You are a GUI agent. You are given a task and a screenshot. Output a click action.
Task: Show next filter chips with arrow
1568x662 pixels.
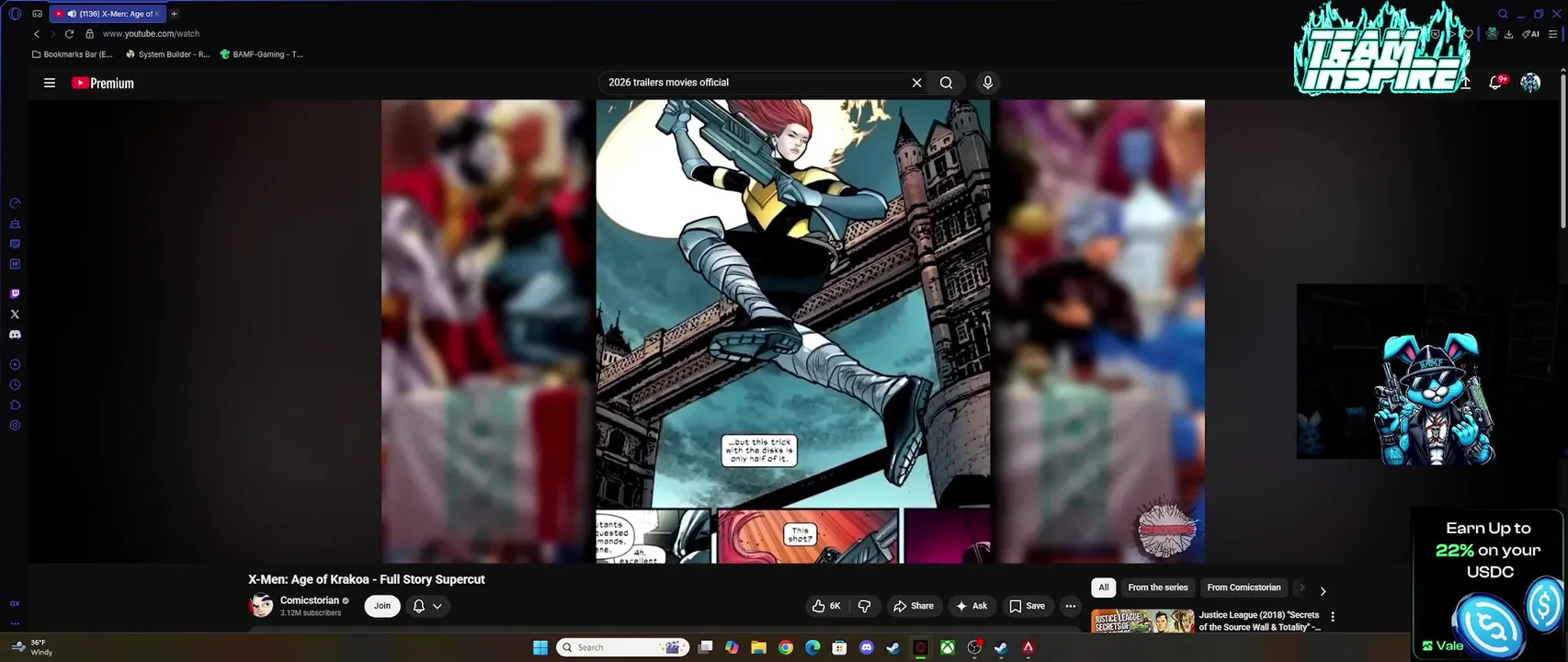pos(1323,591)
